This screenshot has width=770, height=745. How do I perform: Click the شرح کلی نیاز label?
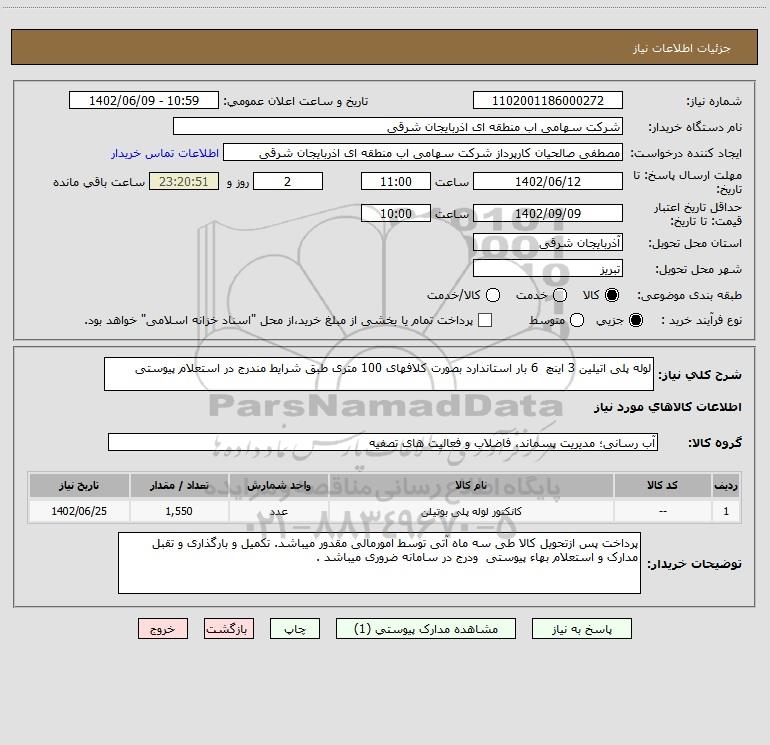point(700,375)
